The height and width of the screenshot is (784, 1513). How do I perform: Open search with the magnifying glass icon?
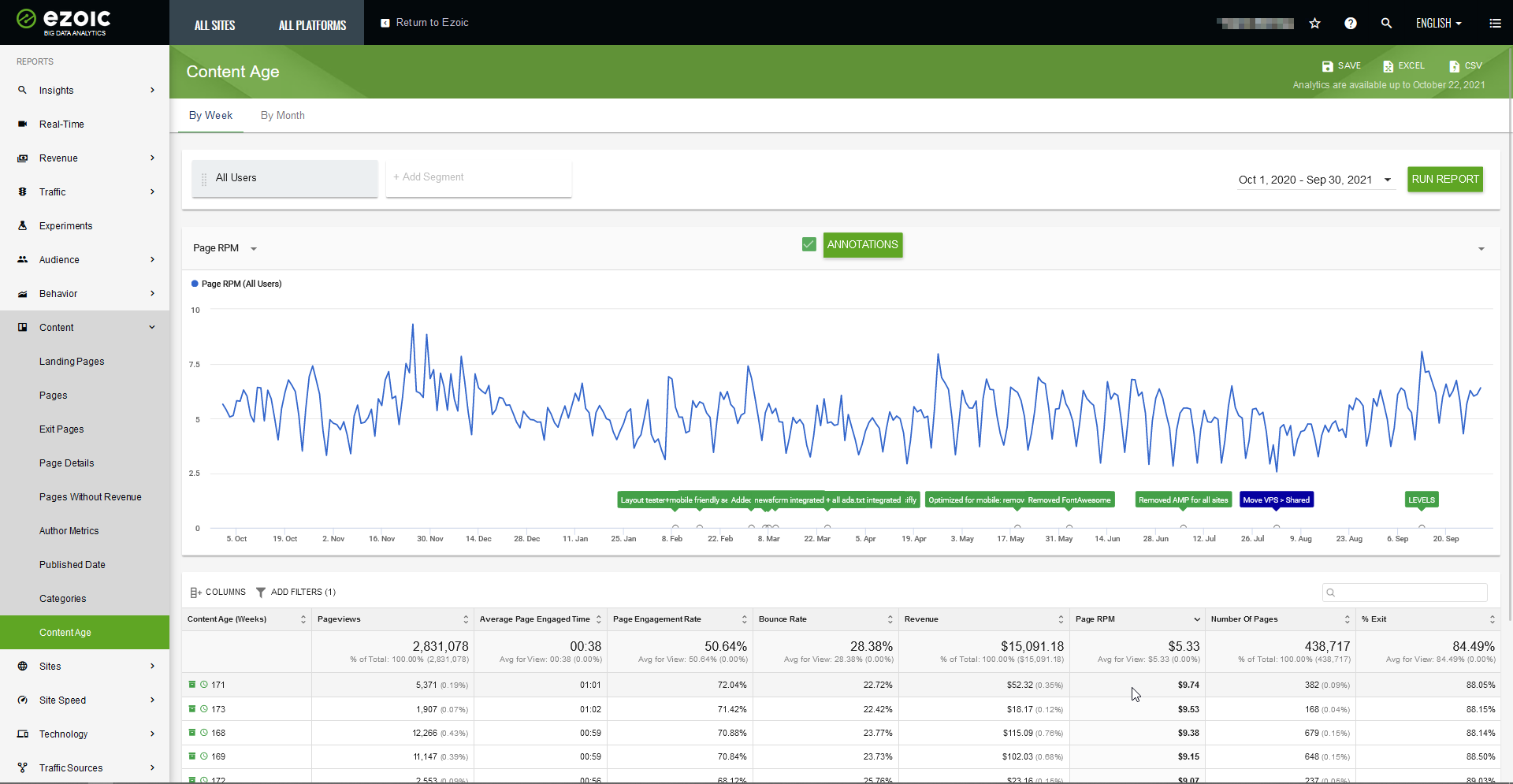click(x=1386, y=23)
